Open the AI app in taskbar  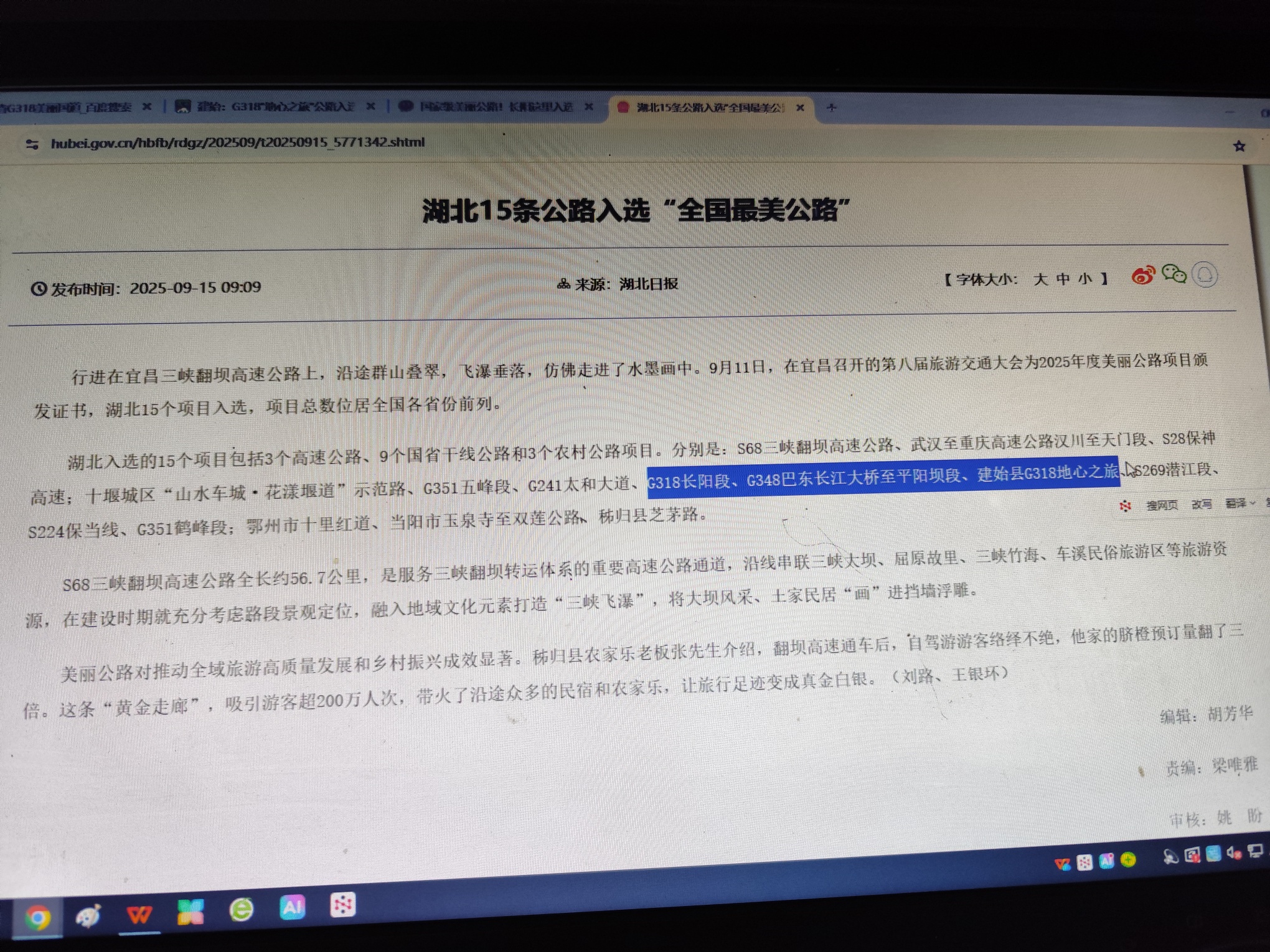pyautogui.click(x=292, y=907)
